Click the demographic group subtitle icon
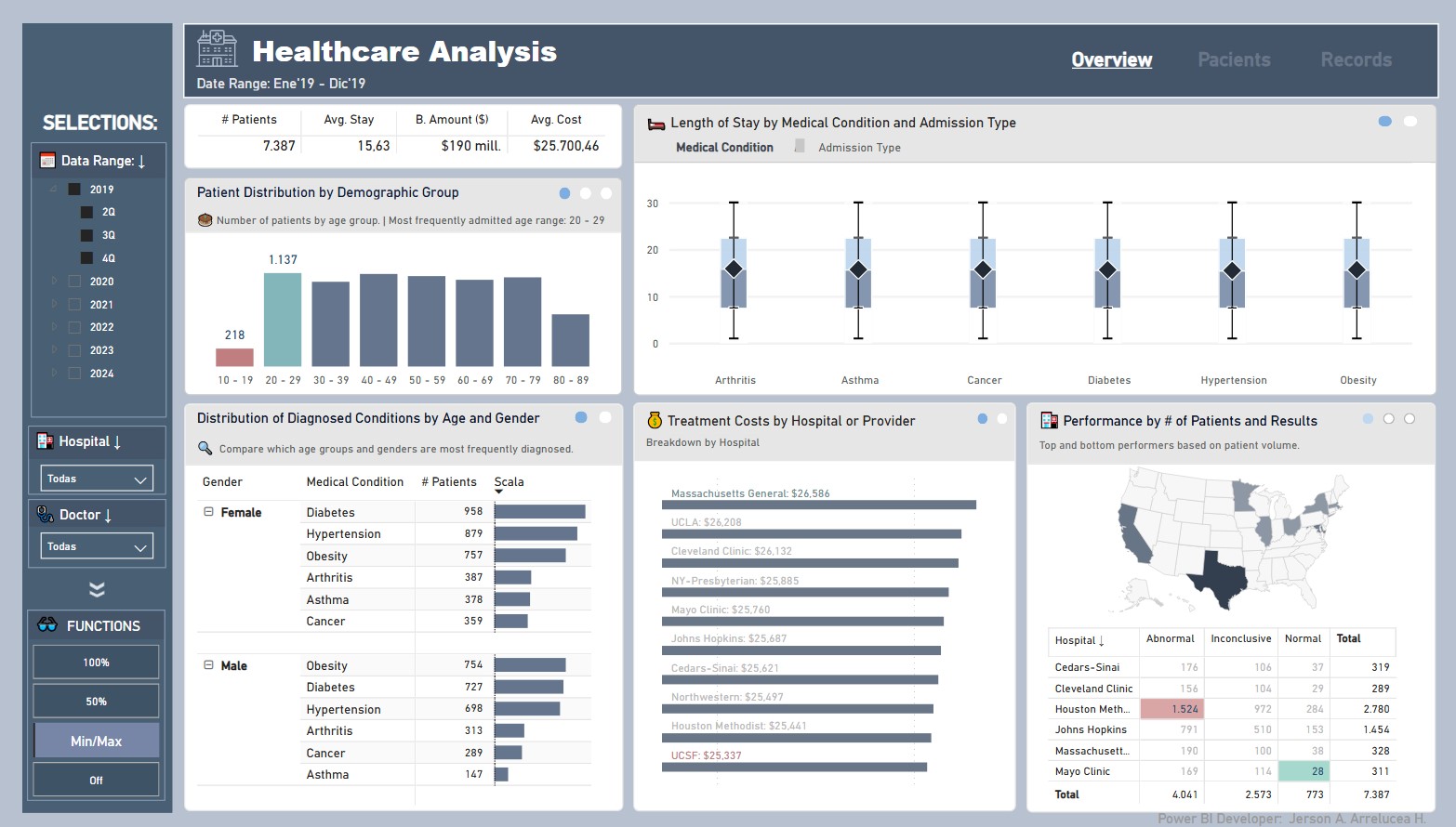 (205, 220)
